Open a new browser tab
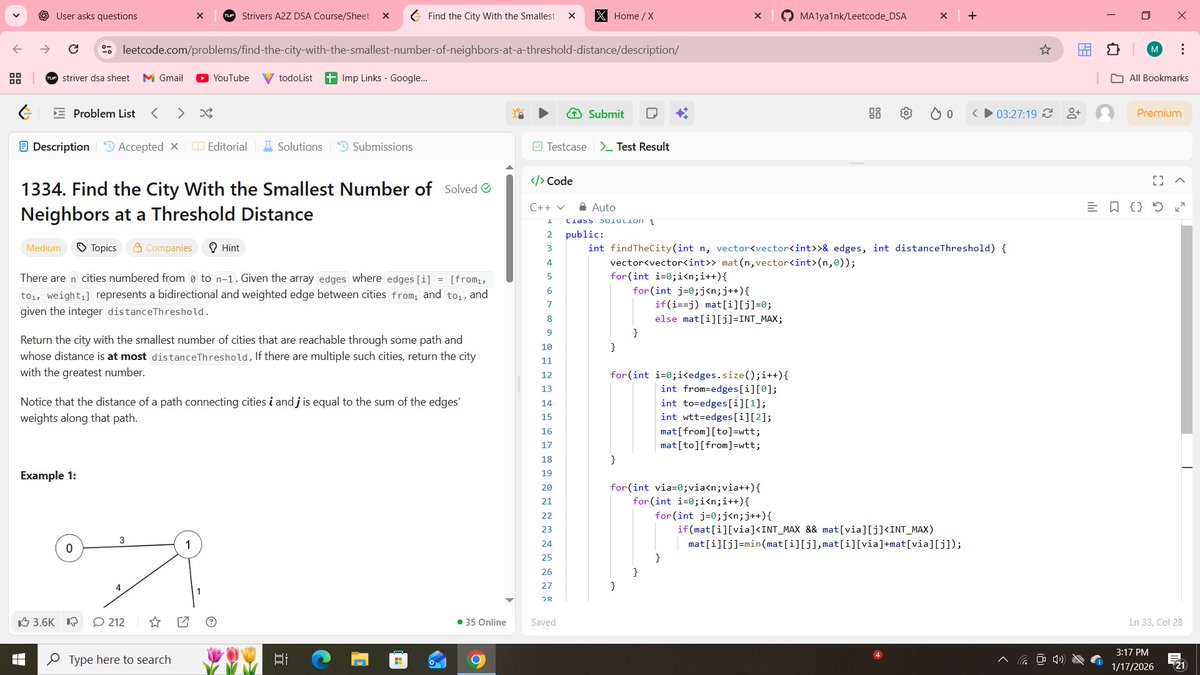Image resolution: width=1200 pixels, height=675 pixels. pos(972,16)
